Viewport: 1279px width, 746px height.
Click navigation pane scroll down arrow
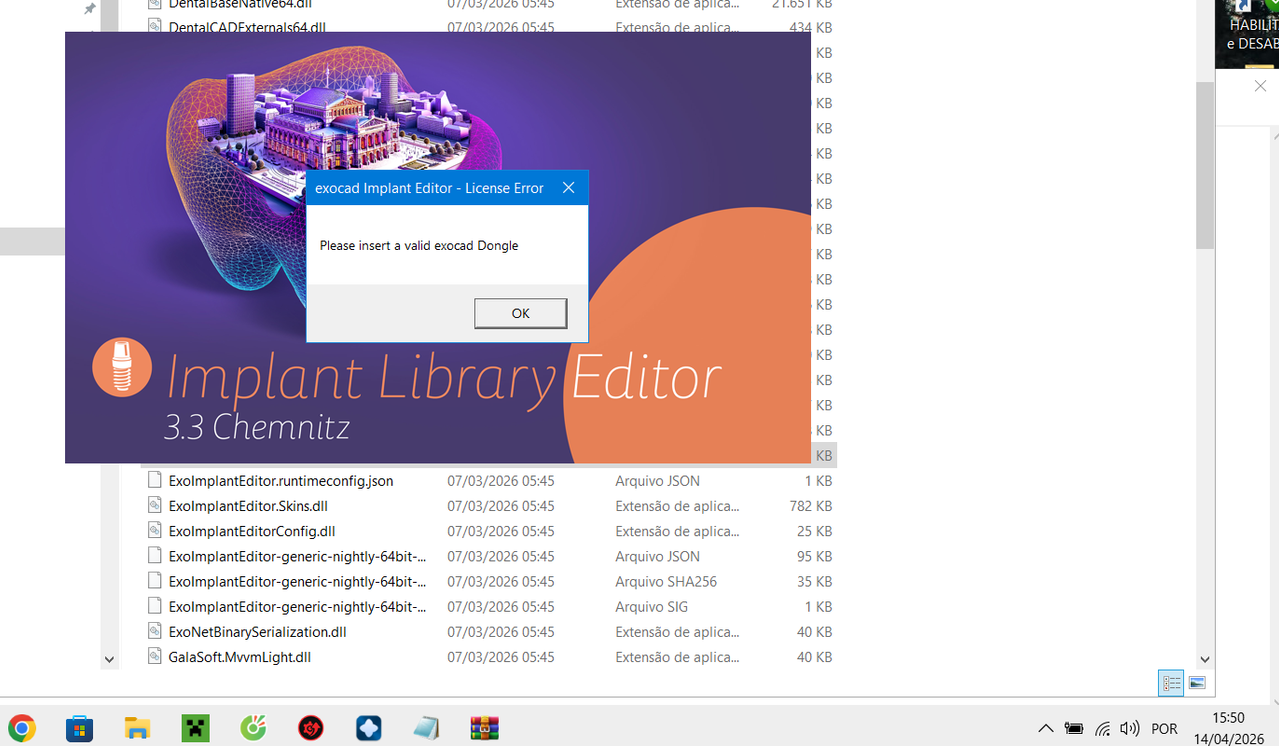tap(109, 659)
